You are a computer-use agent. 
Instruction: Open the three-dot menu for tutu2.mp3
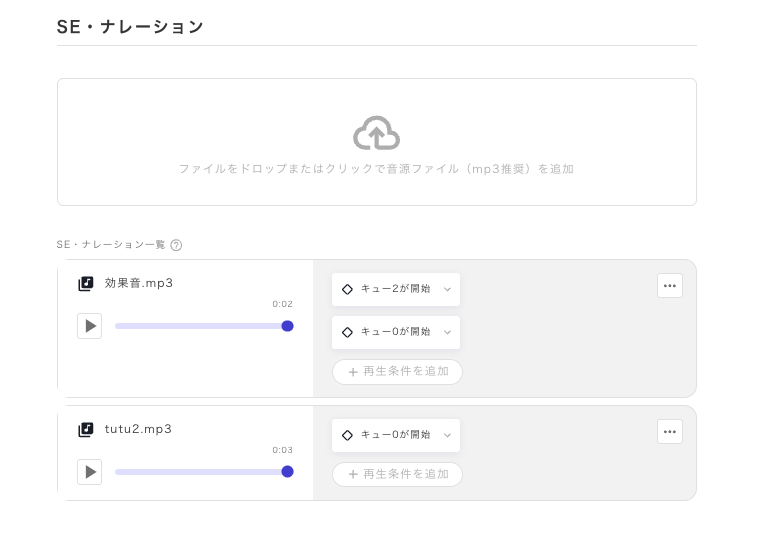click(670, 432)
